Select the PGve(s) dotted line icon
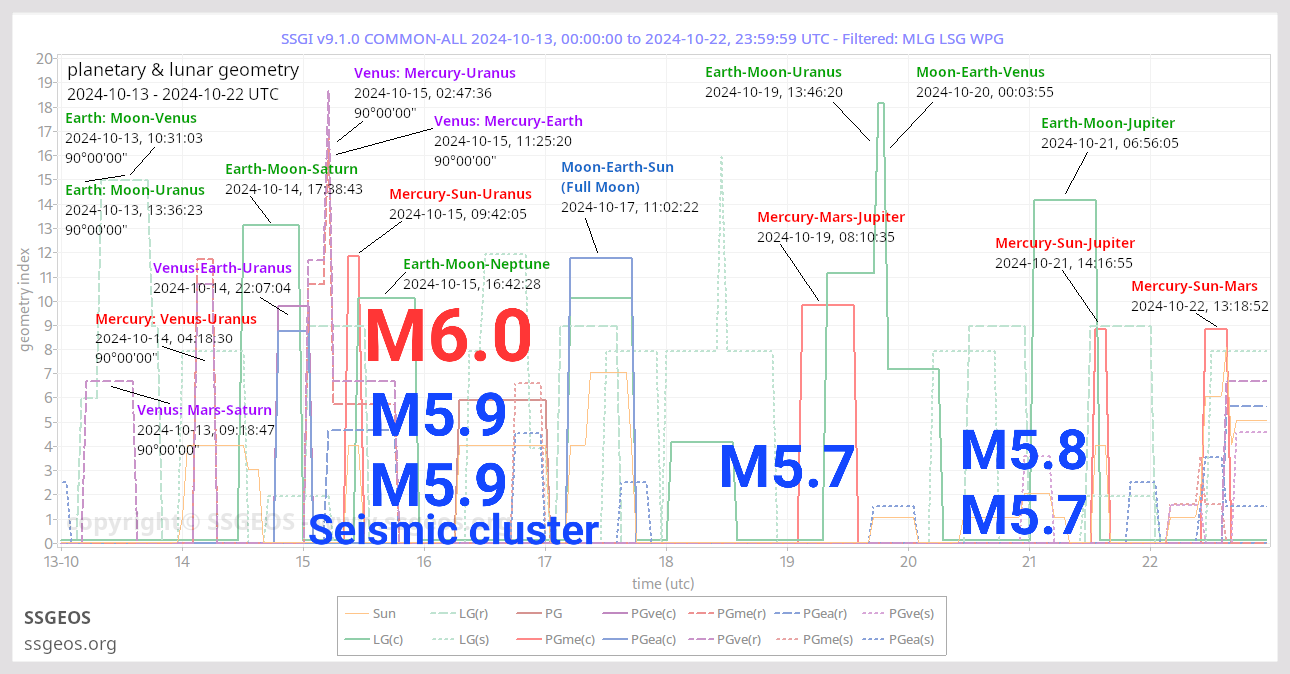Image resolution: width=1290 pixels, height=674 pixels. [873, 613]
